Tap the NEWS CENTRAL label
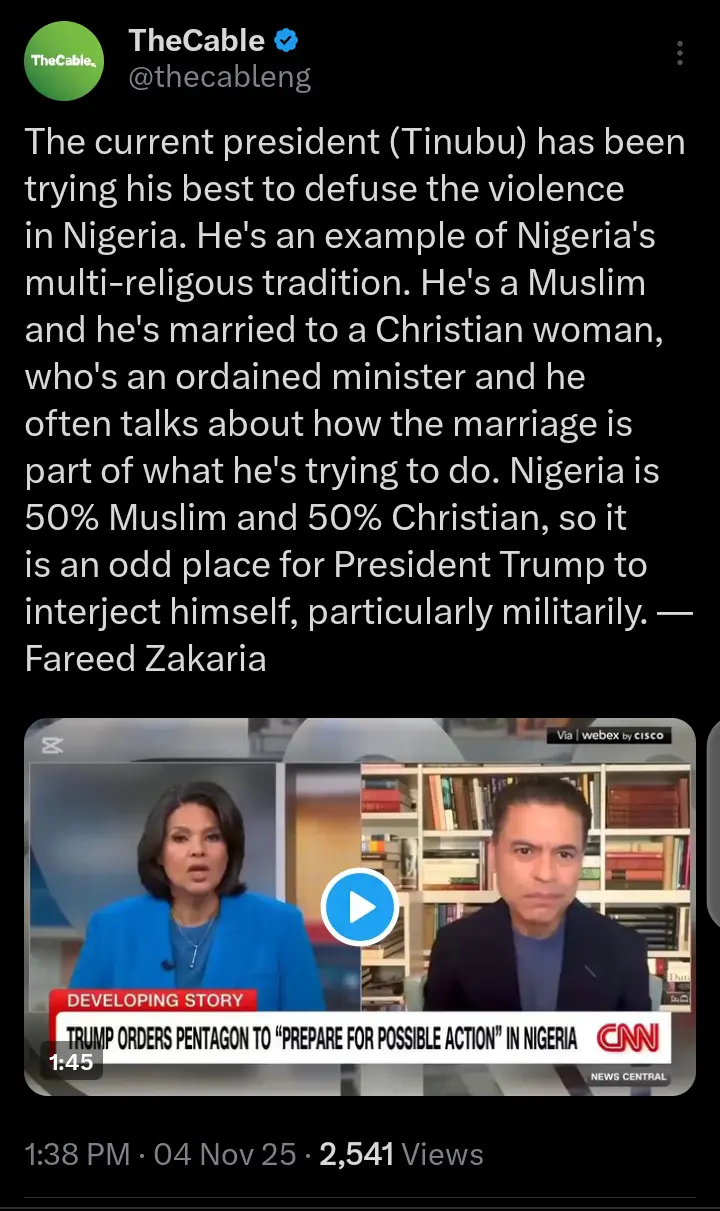Viewport: 720px width, 1211px height. point(629,1077)
